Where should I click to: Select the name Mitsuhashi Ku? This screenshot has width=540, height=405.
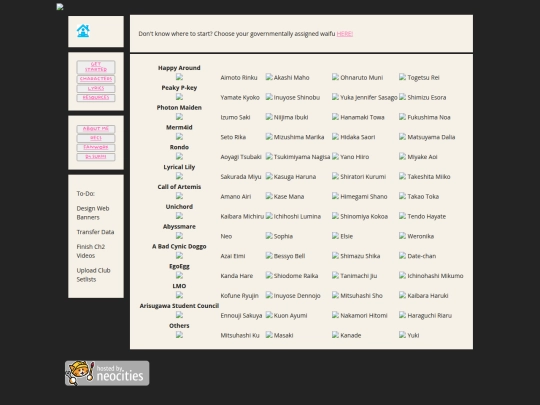240,335
